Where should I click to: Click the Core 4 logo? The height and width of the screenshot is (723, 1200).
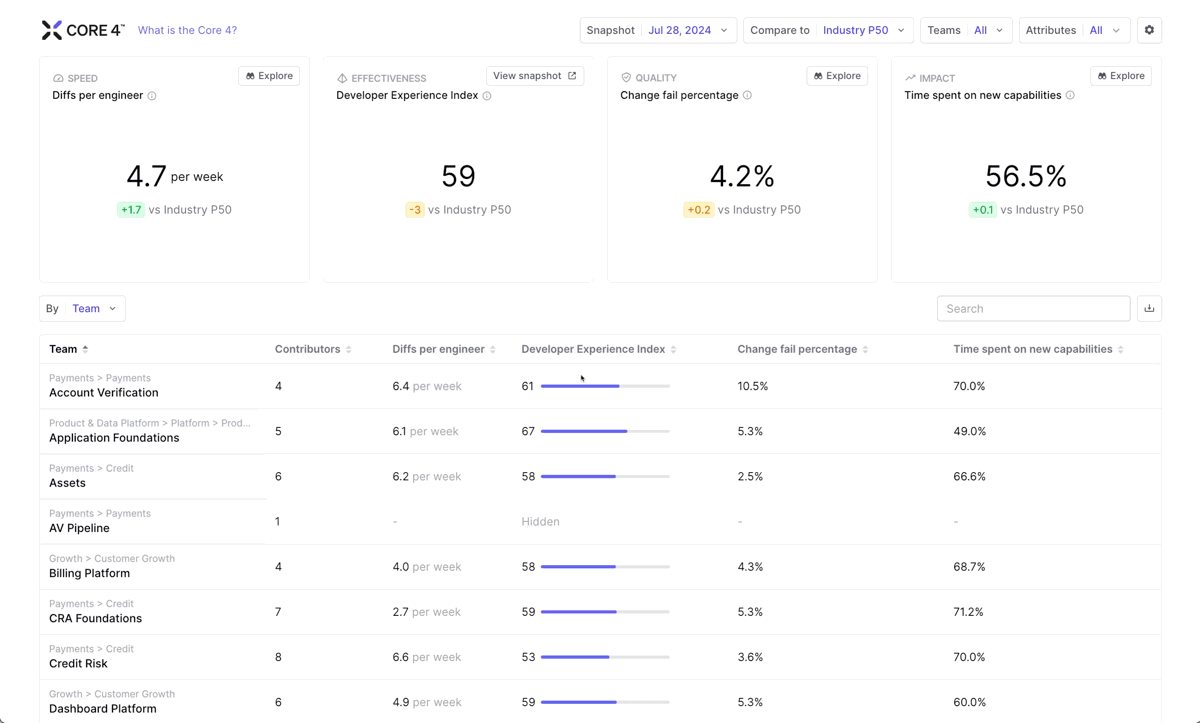coord(82,30)
